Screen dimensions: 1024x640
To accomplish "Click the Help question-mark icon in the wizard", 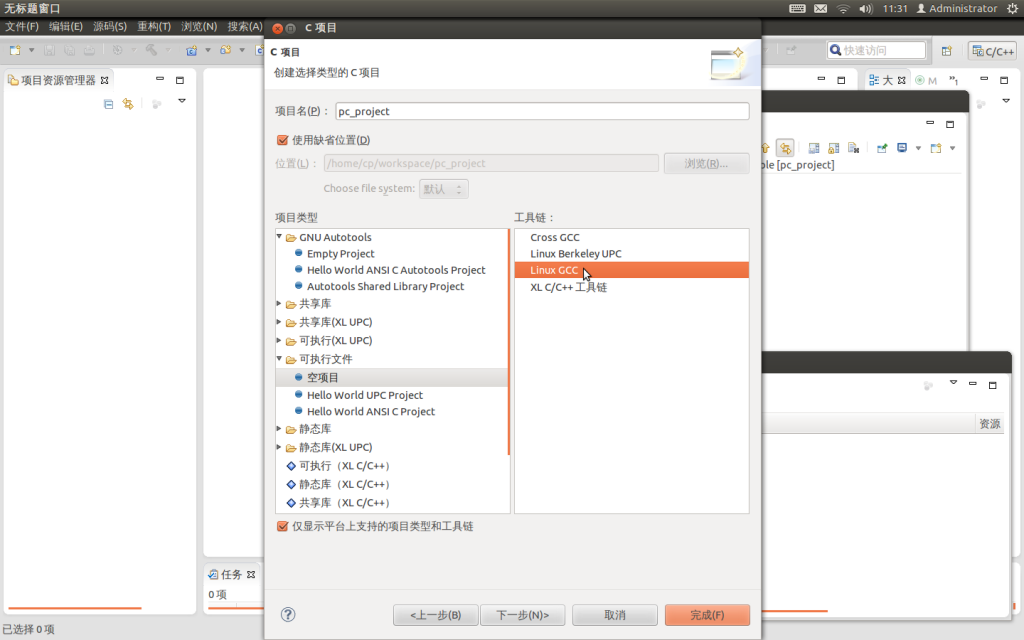I will tap(287, 615).
